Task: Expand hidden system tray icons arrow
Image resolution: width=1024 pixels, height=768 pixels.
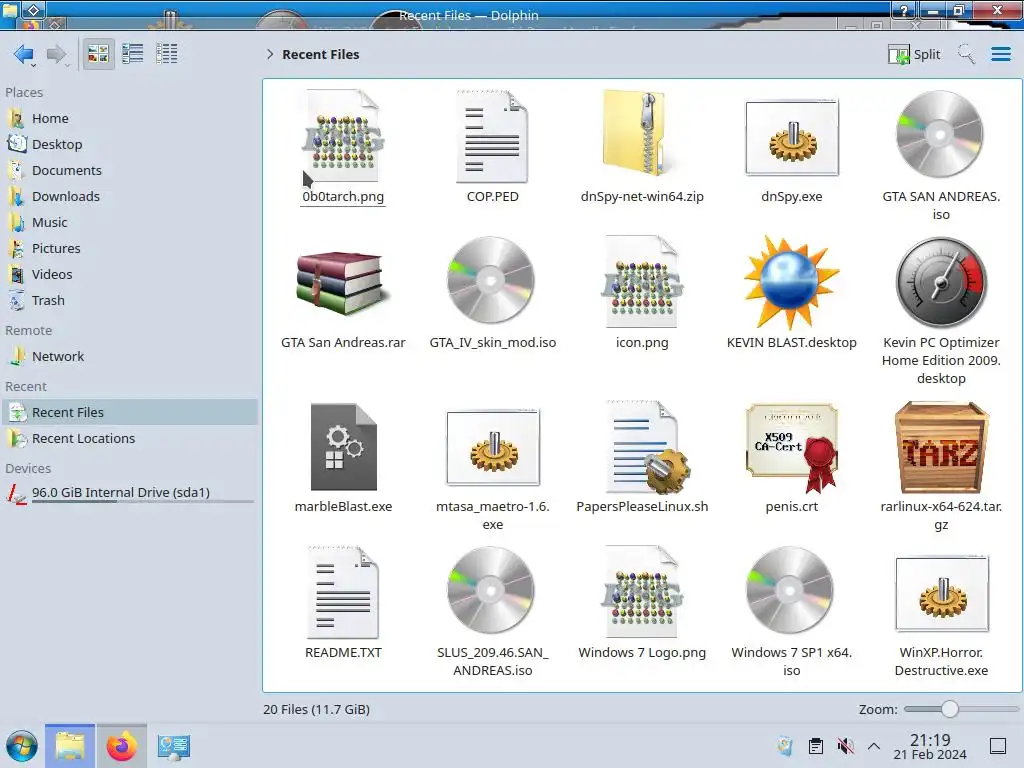Action: (x=874, y=746)
